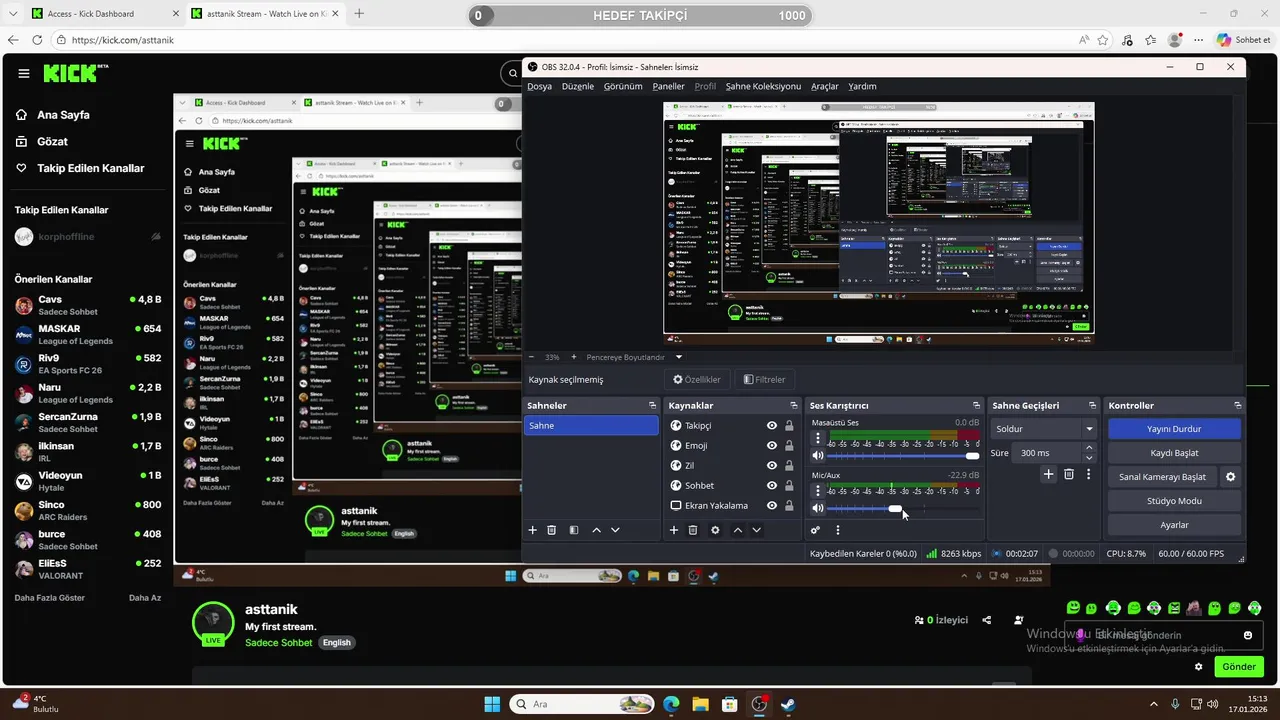1280x720 pixels.
Task: Click Sanal Kamerayı Başlat button
Action: pyautogui.click(x=1162, y=477)
